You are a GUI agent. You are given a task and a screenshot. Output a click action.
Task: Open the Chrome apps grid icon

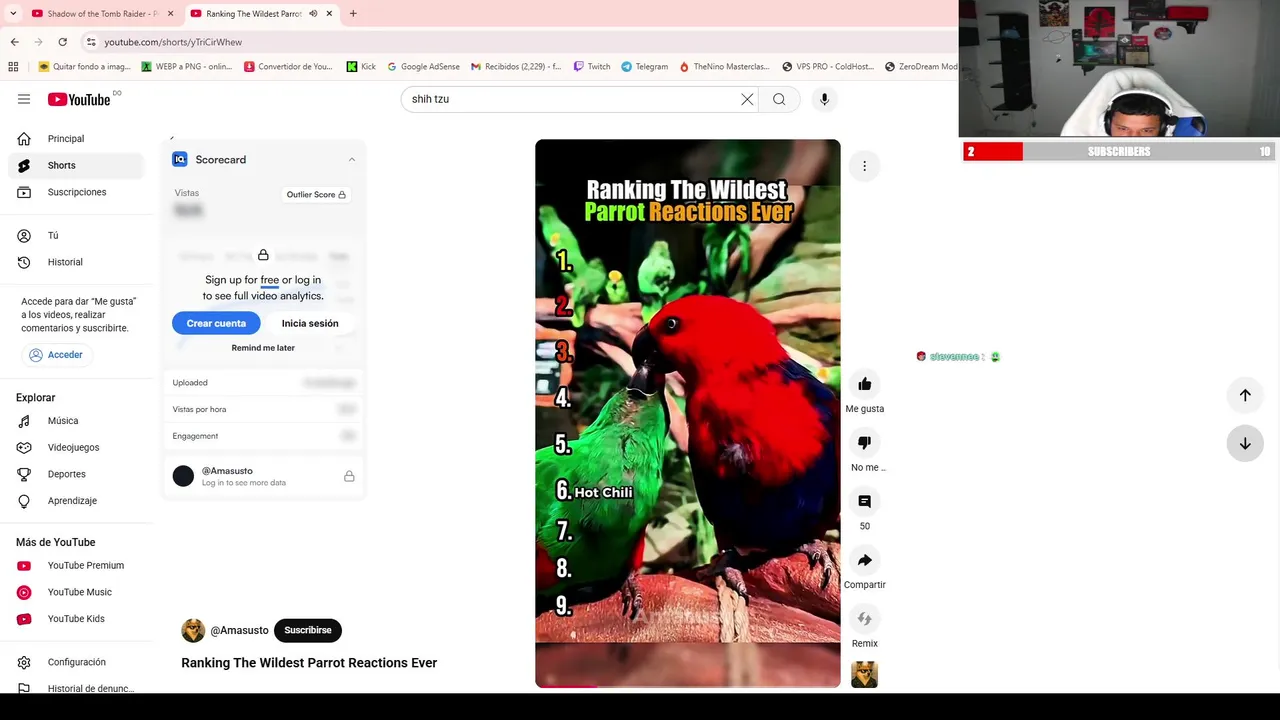tap(13, 67)
